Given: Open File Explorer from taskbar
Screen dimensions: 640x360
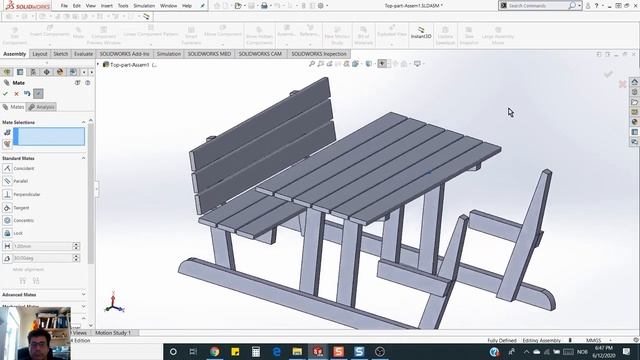Looking at the screenshot, I should (x=297, y=351).
